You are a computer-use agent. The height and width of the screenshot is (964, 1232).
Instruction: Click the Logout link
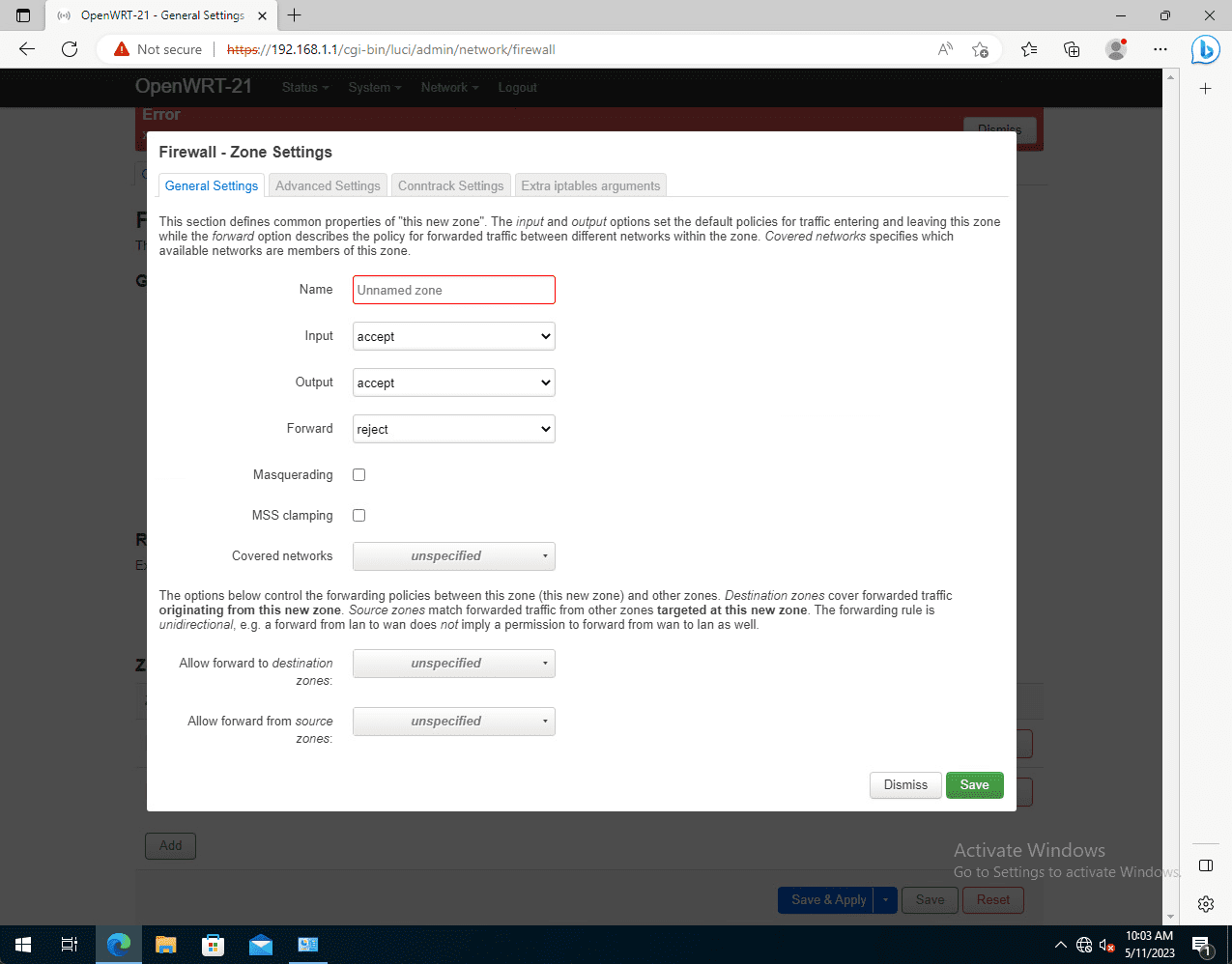coord(517,87)
